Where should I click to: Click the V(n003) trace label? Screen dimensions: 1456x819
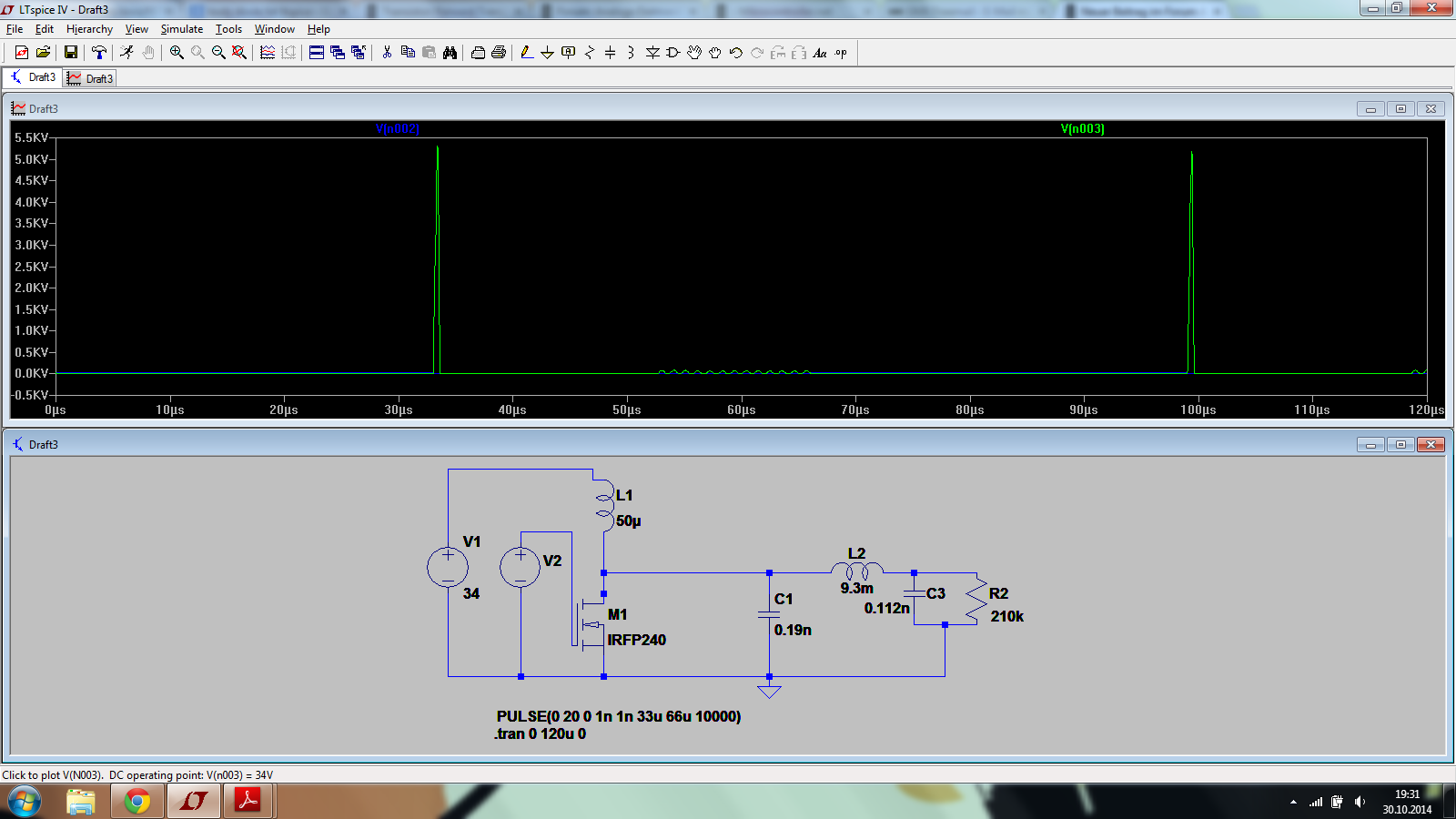(x=1083, y=129)
